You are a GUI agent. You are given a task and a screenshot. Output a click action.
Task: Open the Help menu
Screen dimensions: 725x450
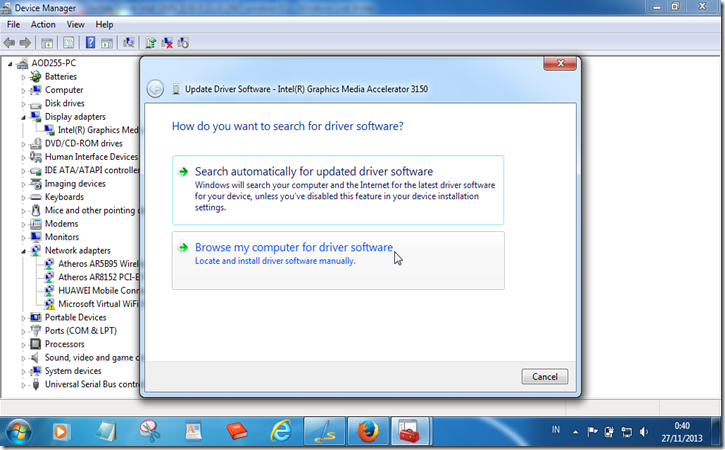pos(104,25)
